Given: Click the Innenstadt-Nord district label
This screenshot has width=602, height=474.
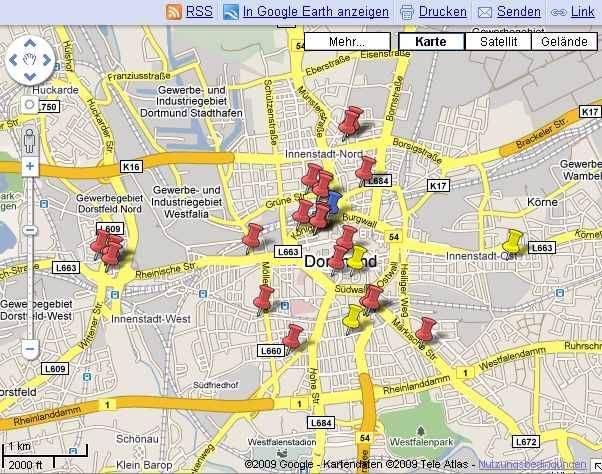Looking at the screenshot, I should click(324, 154).
